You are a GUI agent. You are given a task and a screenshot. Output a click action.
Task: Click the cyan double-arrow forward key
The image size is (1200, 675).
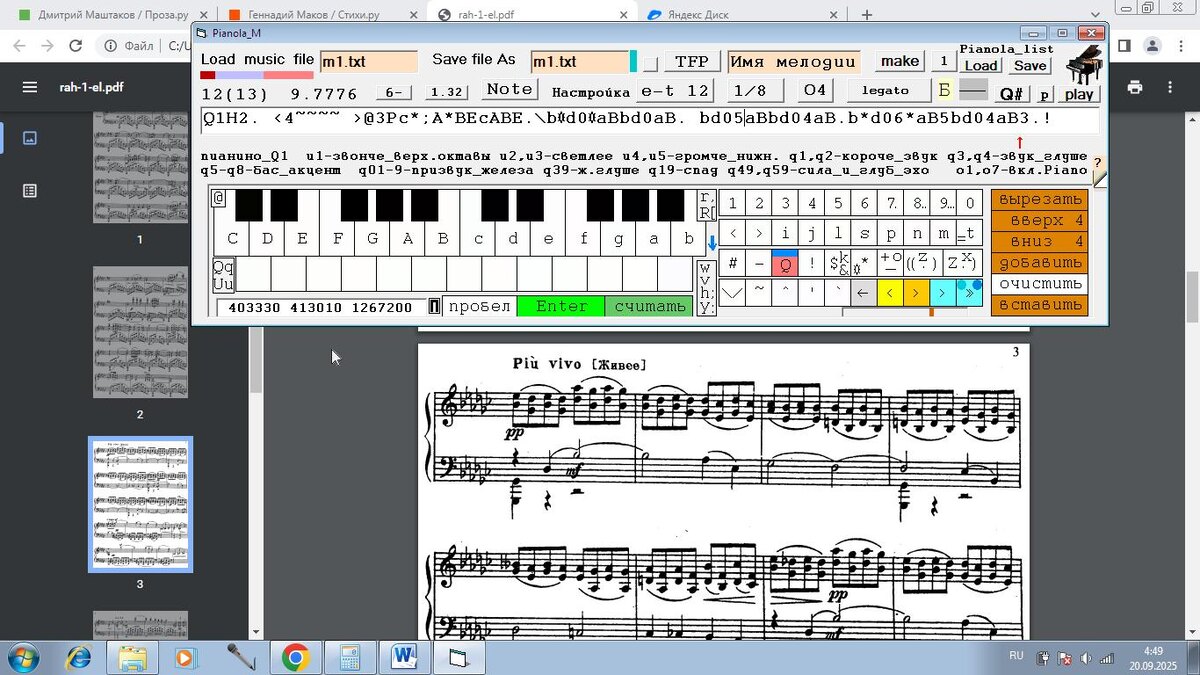point(969,293)
